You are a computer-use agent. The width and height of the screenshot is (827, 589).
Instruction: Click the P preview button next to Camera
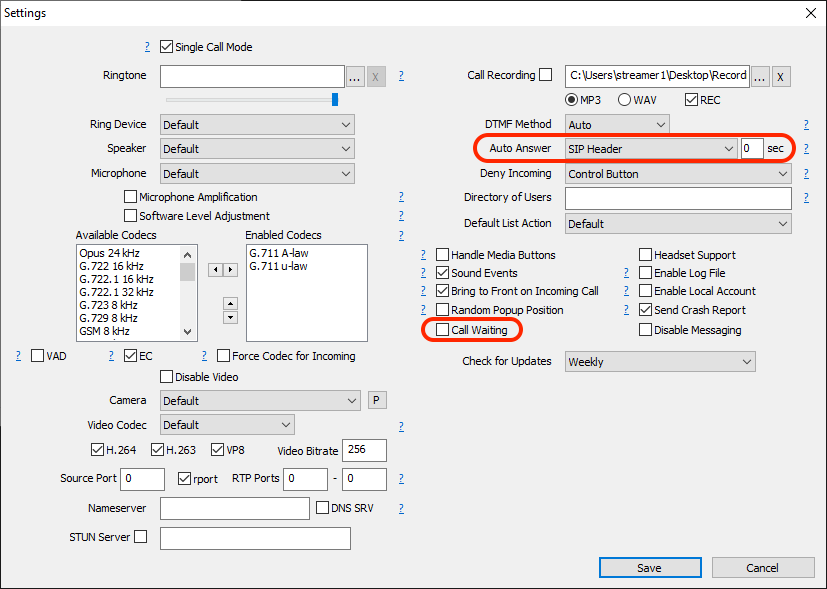click(x=377, y=400)
